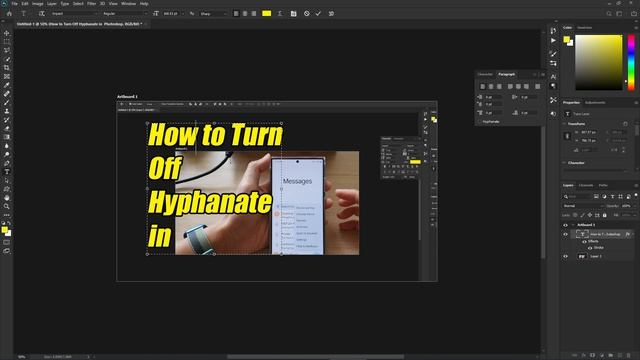This screenshot has width=640, height=360.
Task: Hide Artboard 1 visibility eye
Action: tap(566, 225)
